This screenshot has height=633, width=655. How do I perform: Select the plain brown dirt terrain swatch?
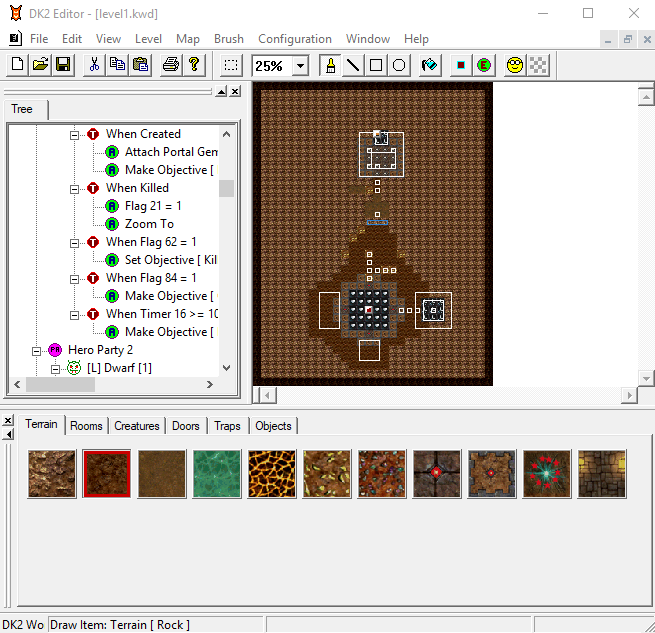[x=162, y=474]
